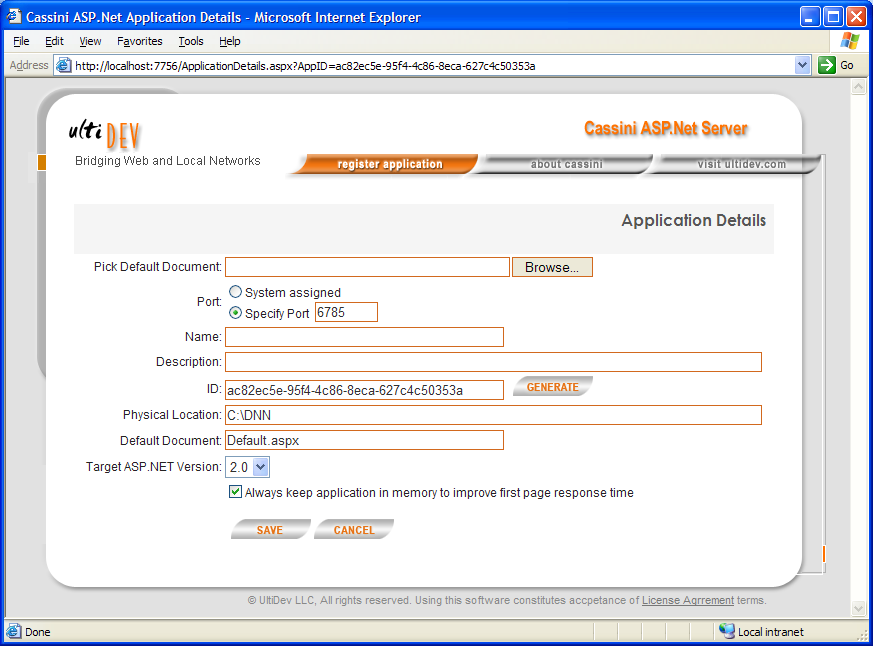Click the port number field showing 6785
This screenshot has width=873, height=646.
(346, 312)
